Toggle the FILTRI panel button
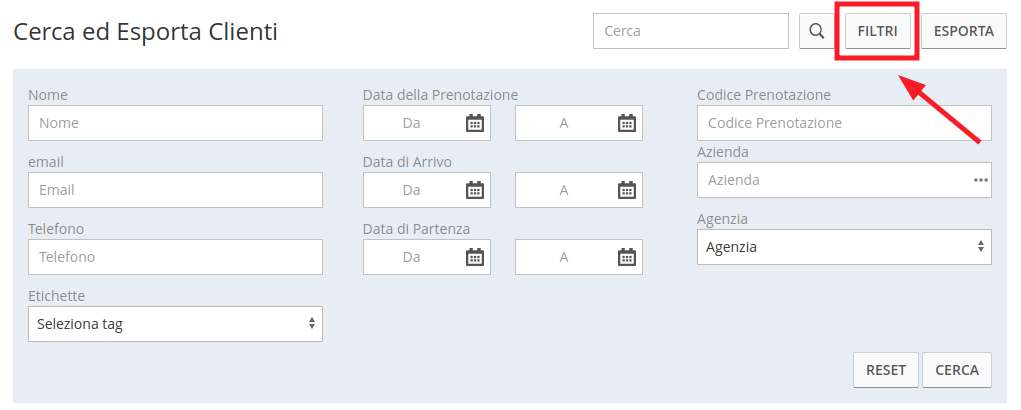The image size is (1021, 410). 877,31
